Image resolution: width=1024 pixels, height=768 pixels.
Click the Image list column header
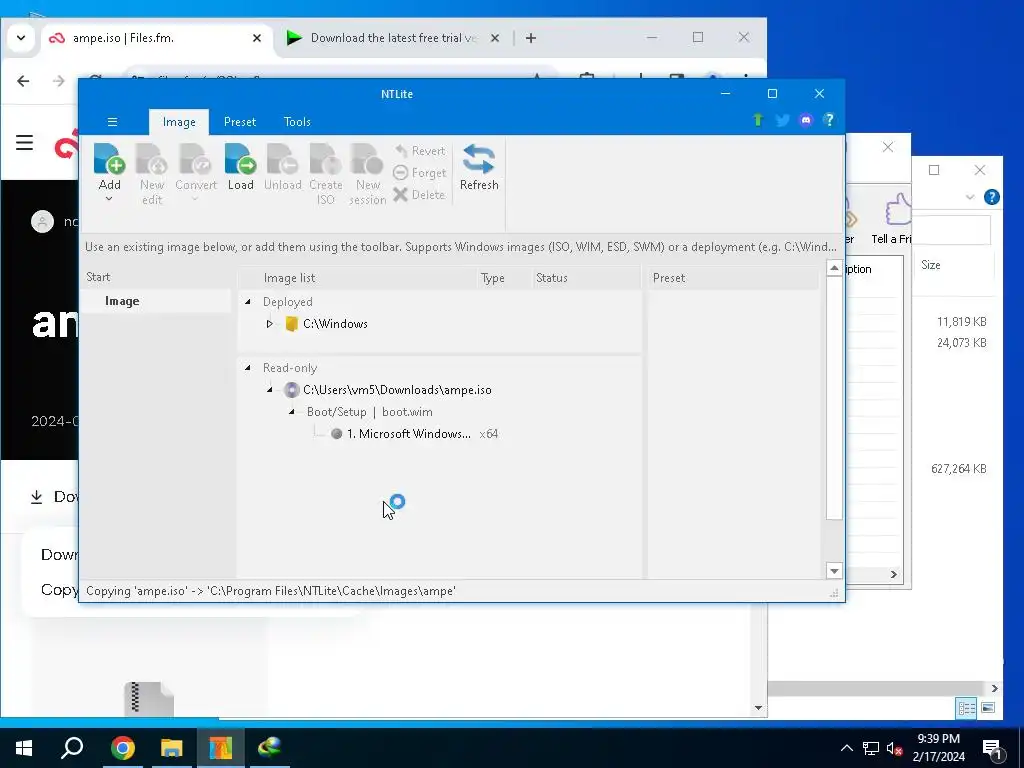coord(289,278)
